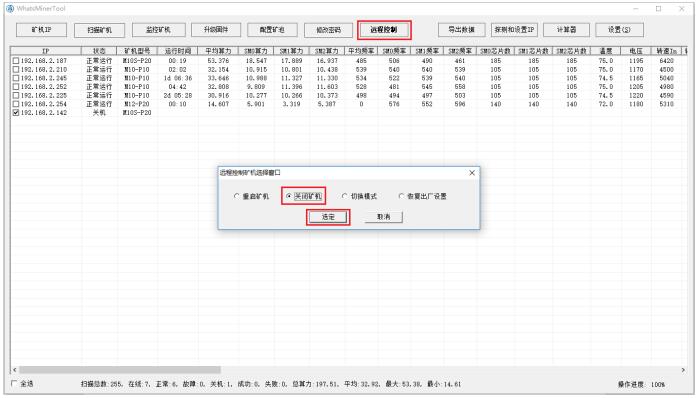Tick the checkbox for 192.168.2.210
699x398 pixels.
[x=16, y=70]
